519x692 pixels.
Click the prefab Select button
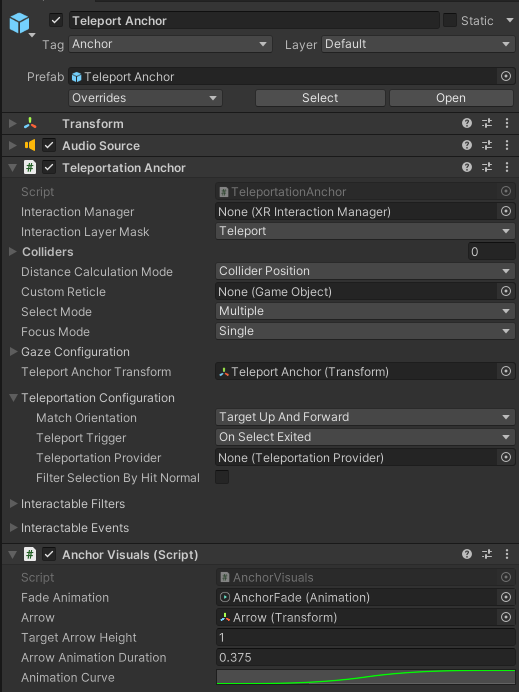(320, 98)
